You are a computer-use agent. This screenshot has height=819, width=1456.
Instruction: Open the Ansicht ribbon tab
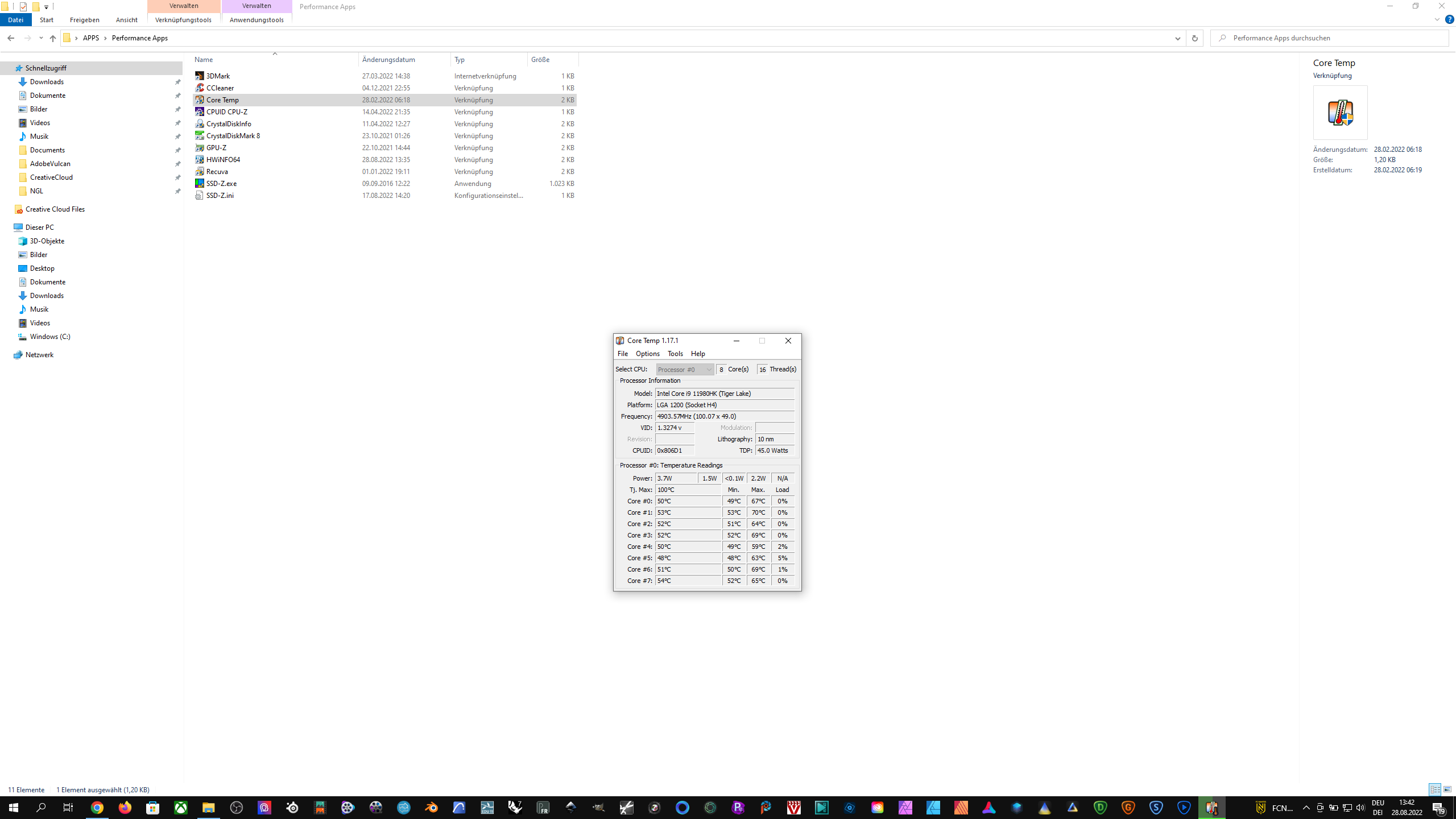(x=126, y=20)
